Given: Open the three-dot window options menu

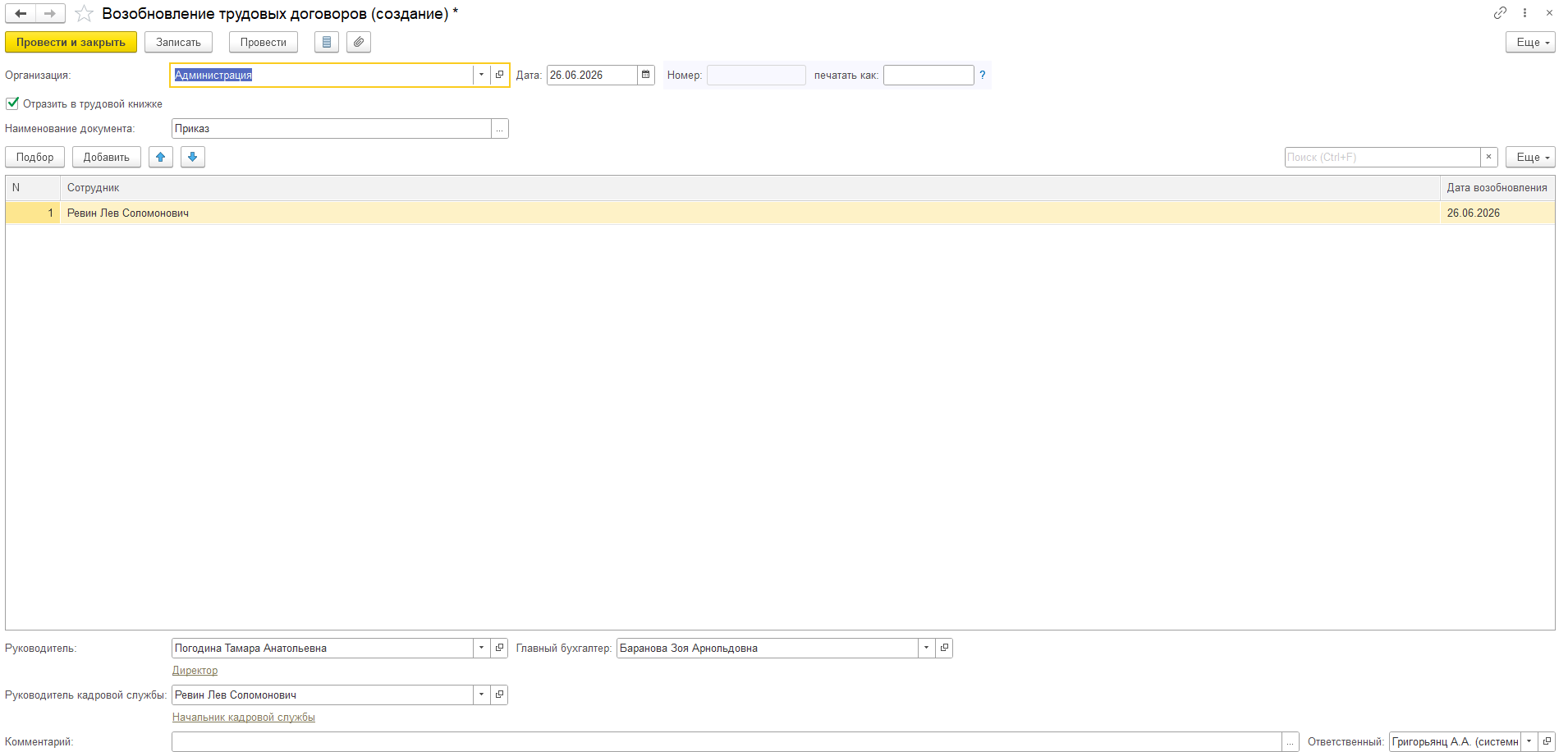Looking at the screenshot, I should click(1524, 12).
